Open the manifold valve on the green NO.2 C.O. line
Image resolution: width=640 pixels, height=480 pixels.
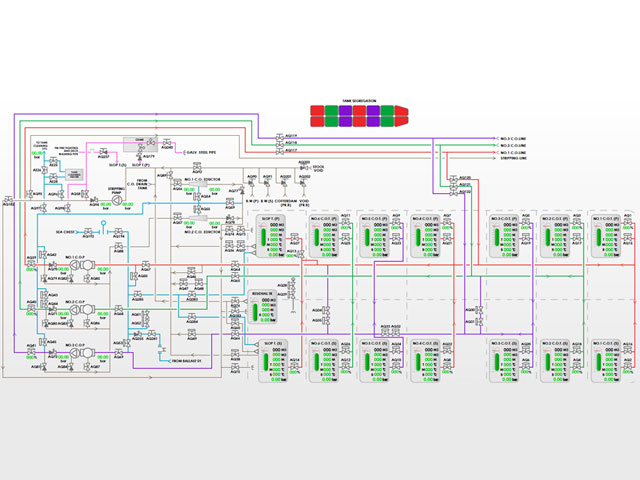tap(280, 144)
